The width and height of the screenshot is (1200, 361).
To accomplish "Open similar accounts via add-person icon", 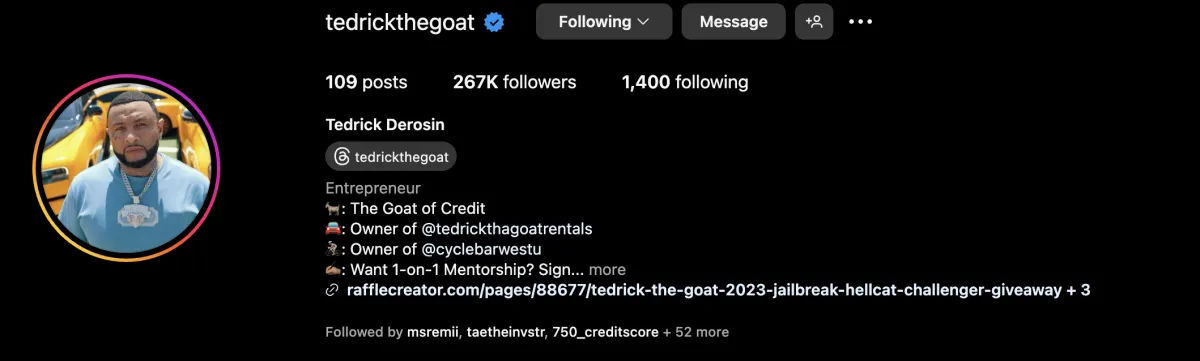I will tap(814, 21).
